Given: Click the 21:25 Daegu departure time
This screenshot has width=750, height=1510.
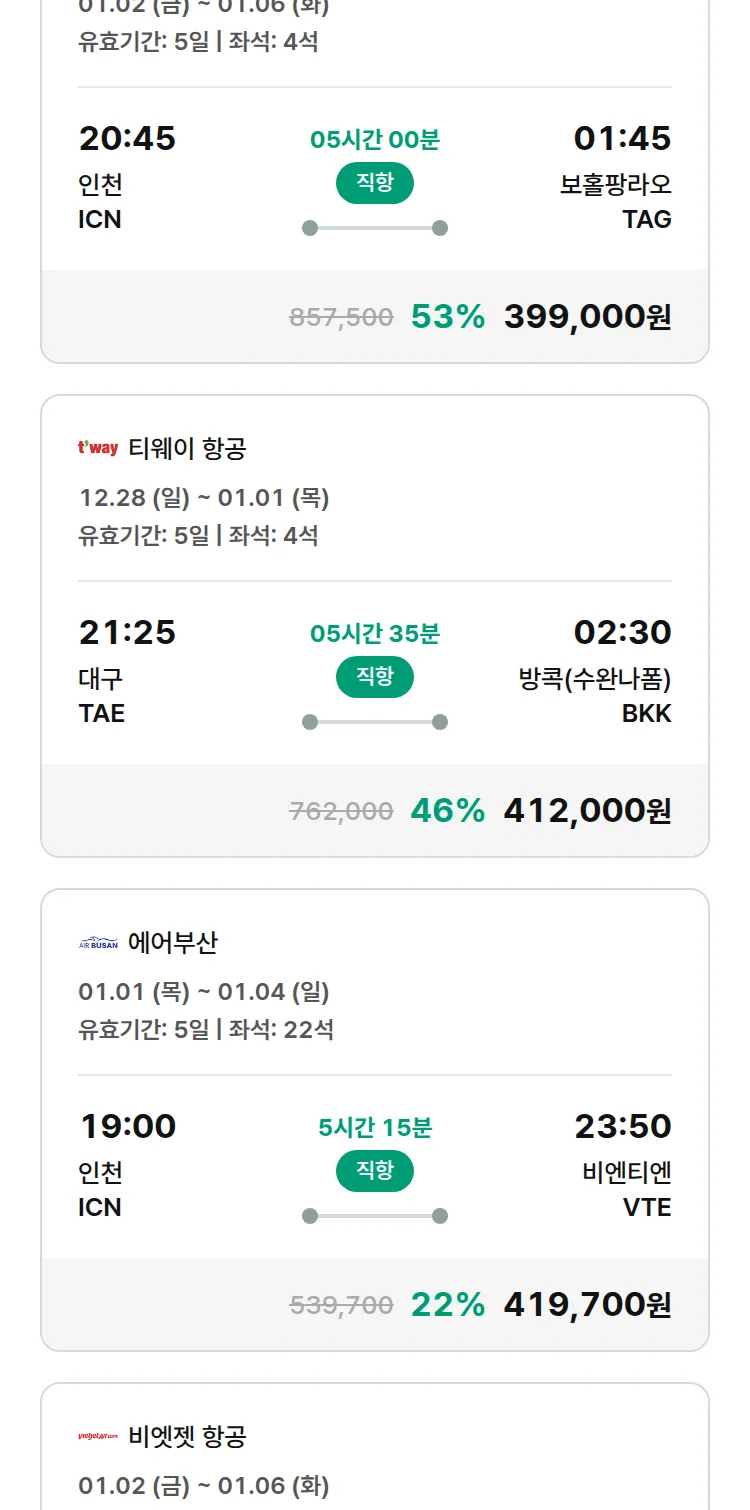Looking at the screenshot, I should pos(127,632).
